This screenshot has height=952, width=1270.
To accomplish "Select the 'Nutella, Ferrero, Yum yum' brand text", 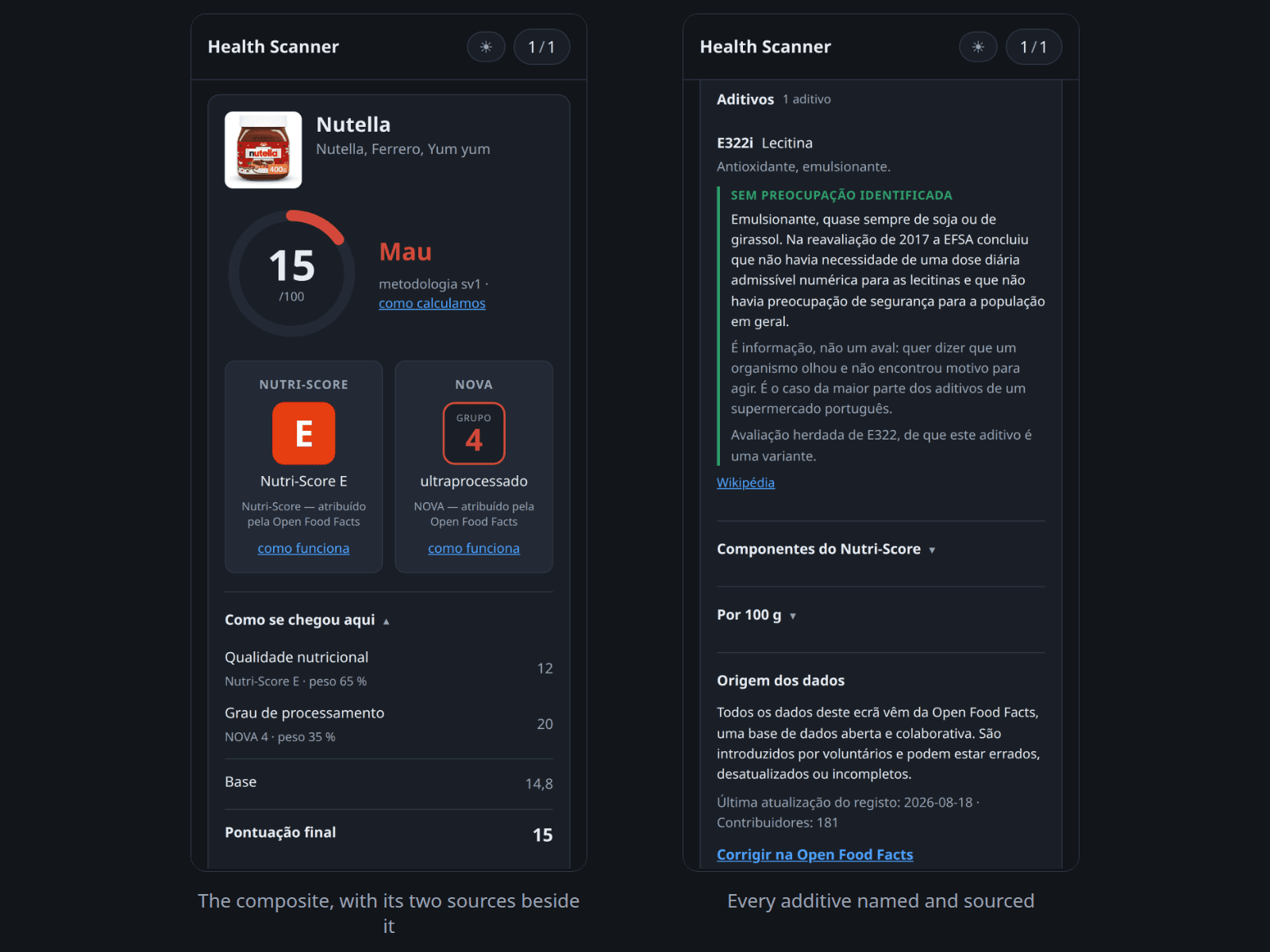I will tap(403, 149).
